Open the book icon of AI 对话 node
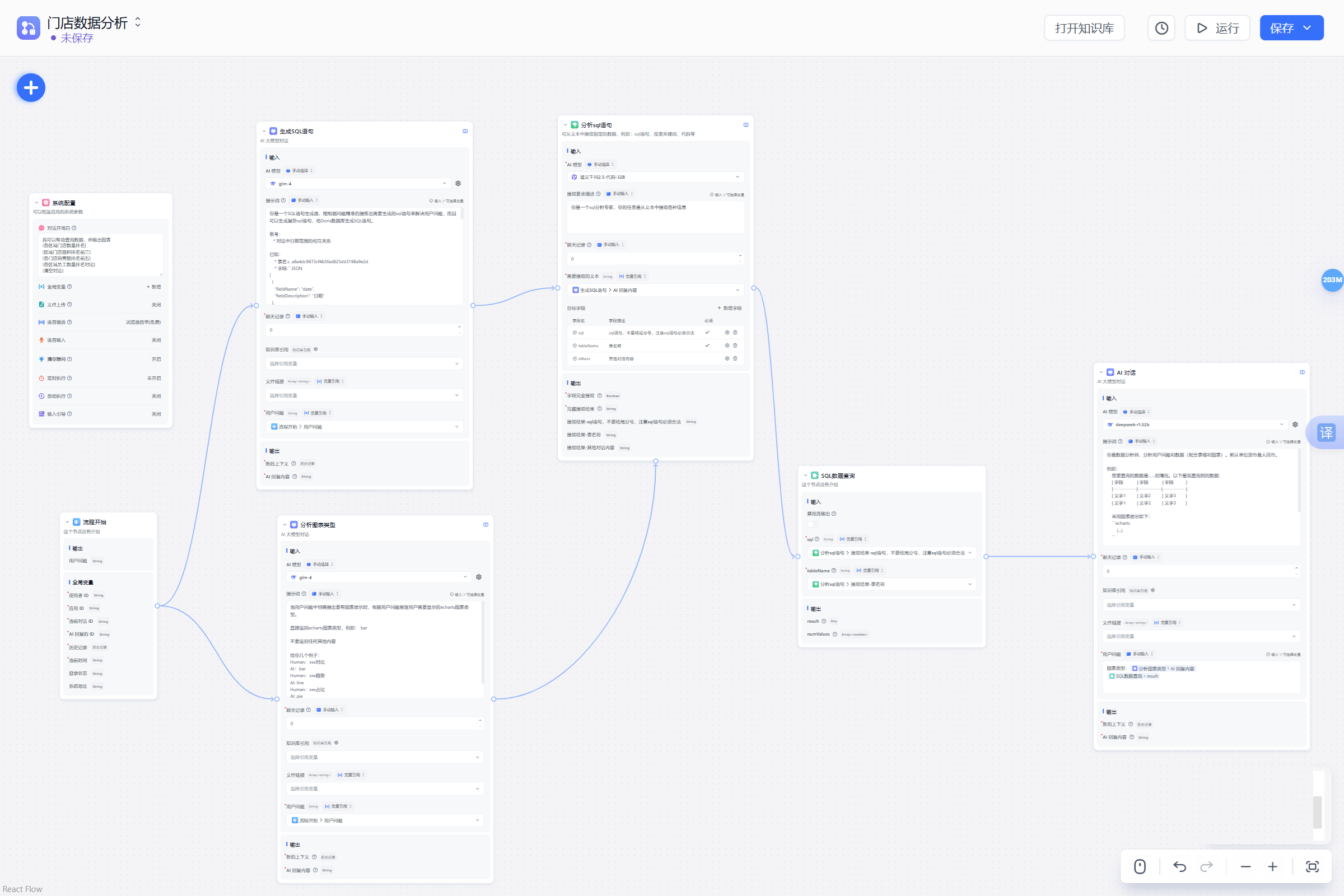Image resolution: width=1344 pixels, height=896 pixels. (x=1303, y=372)
